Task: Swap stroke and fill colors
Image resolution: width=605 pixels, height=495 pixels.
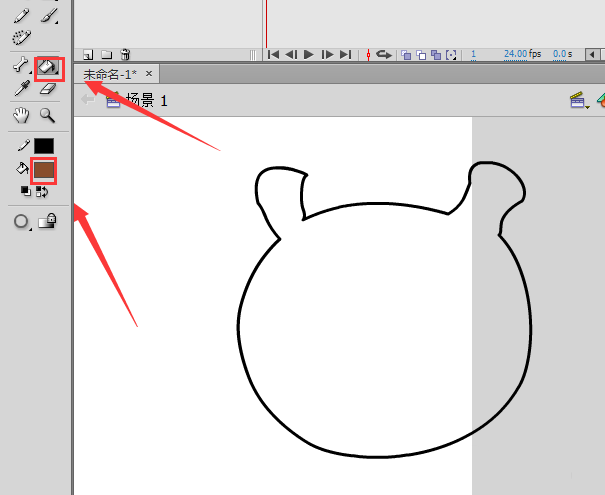Action: point(42,191)
